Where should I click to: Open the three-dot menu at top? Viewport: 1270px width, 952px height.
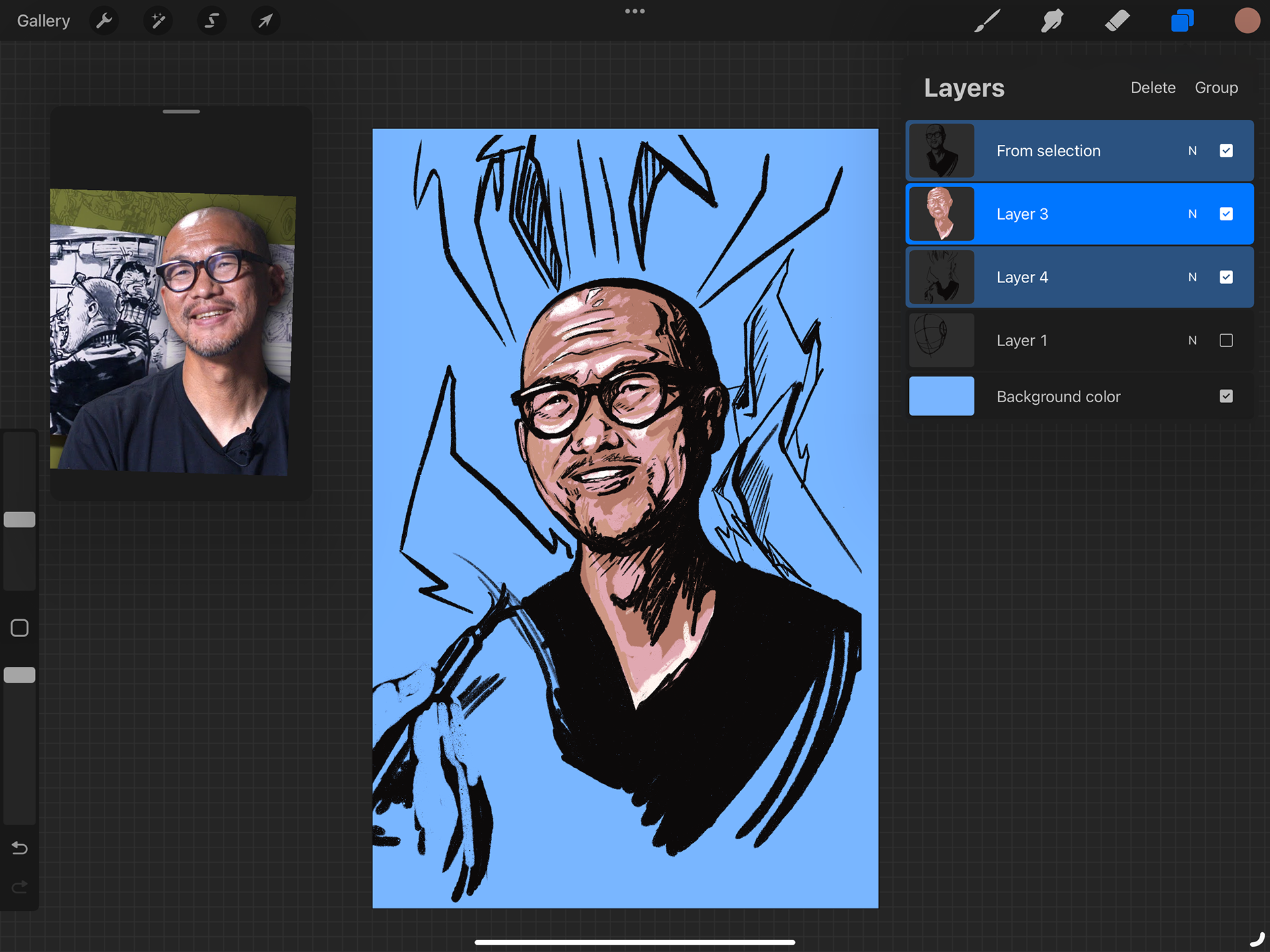click(634, 11)
